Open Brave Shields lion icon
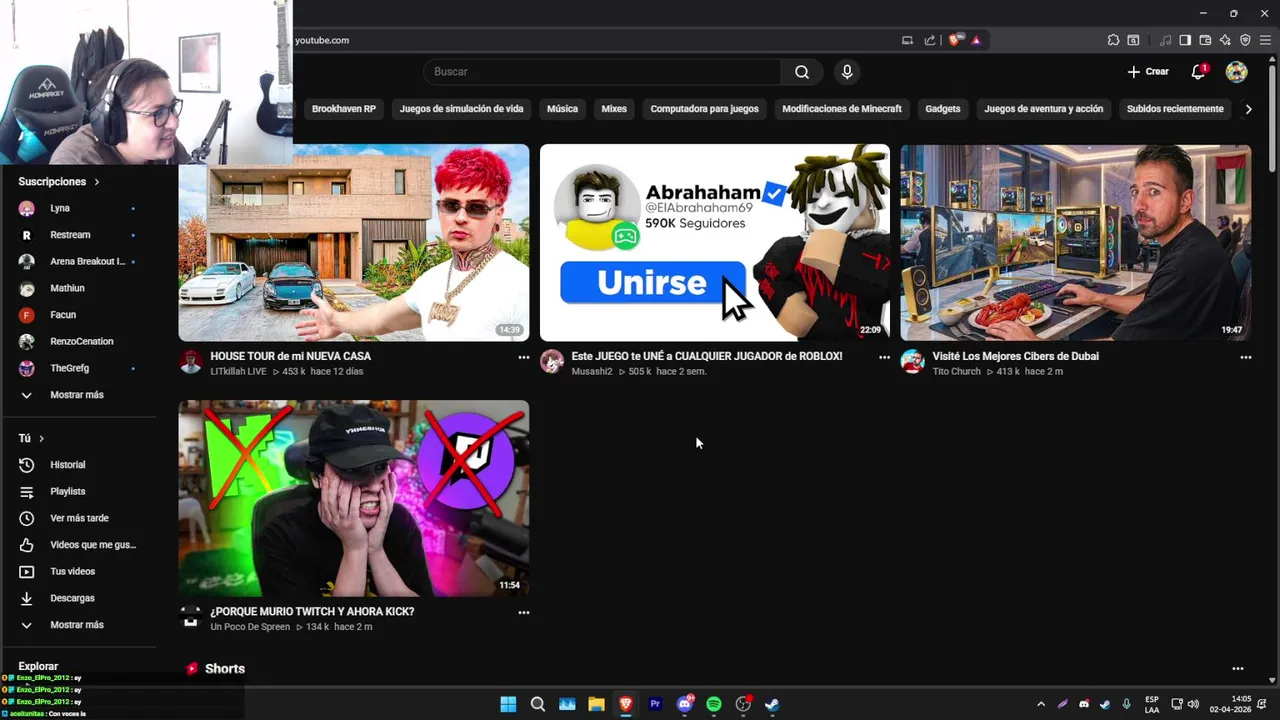Viewport: 1280px width, 720px height. [x=955, y=40]
